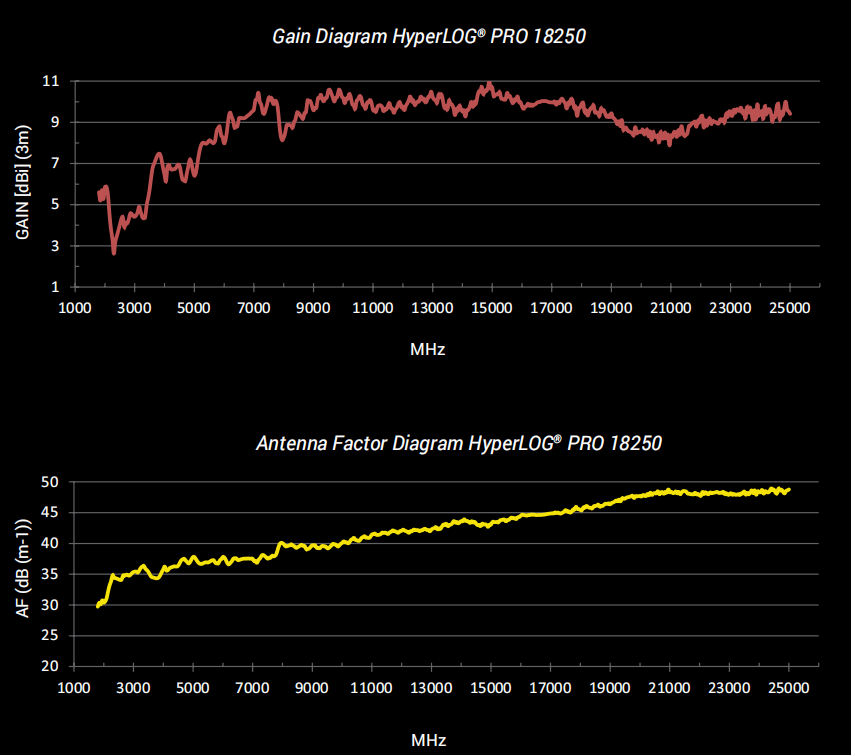Select 17000 on the Antenna Factor frequency axis
Screen dimensions: 851x755
[550, 688]
